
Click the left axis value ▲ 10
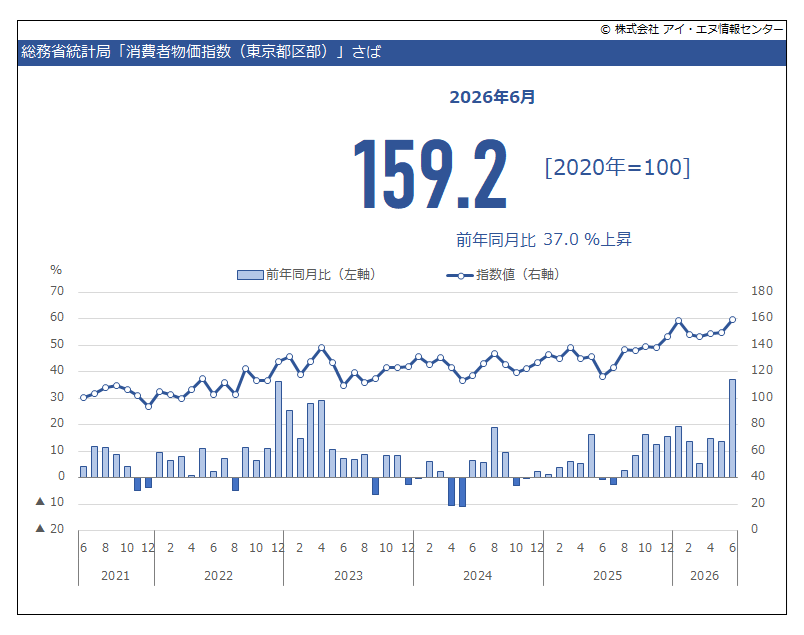50,502
